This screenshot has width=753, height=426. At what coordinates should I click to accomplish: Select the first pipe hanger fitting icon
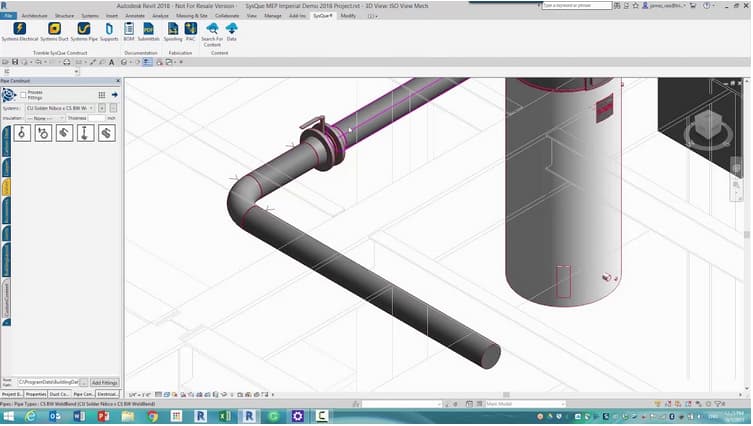point(22,133)
